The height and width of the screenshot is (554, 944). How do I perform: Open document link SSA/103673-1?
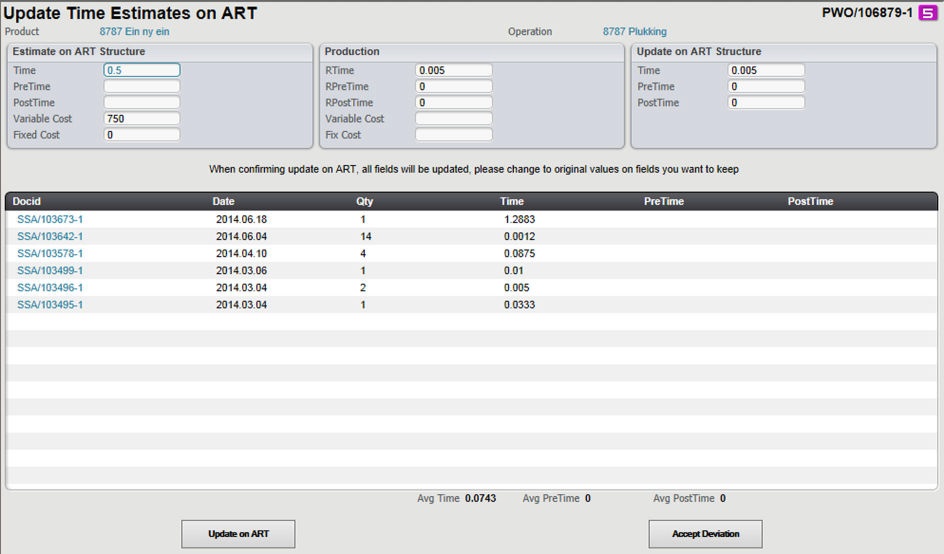point(50,219)
